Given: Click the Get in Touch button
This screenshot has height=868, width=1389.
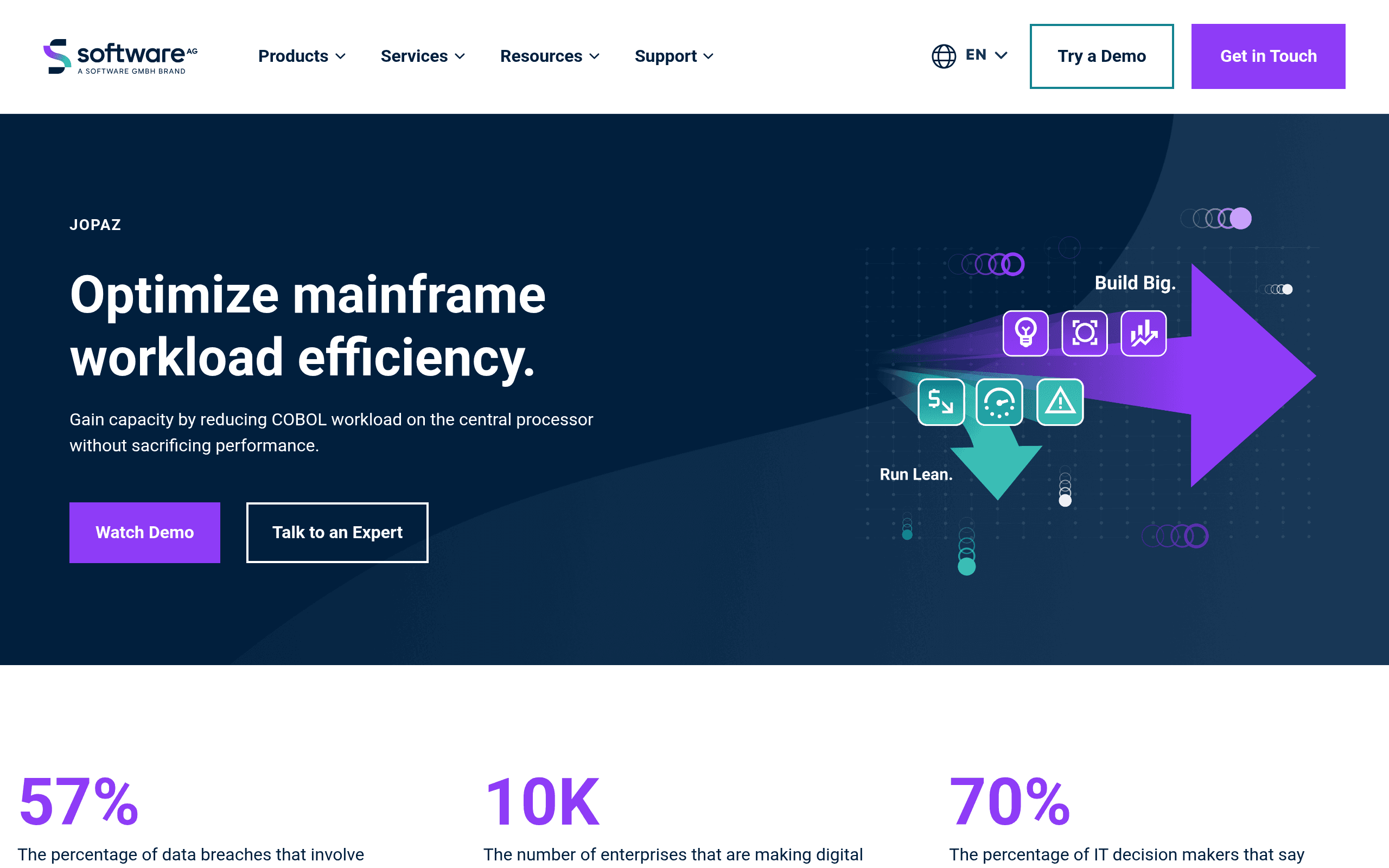Looking at the screenshot, I should click(x=1268, y=56).
